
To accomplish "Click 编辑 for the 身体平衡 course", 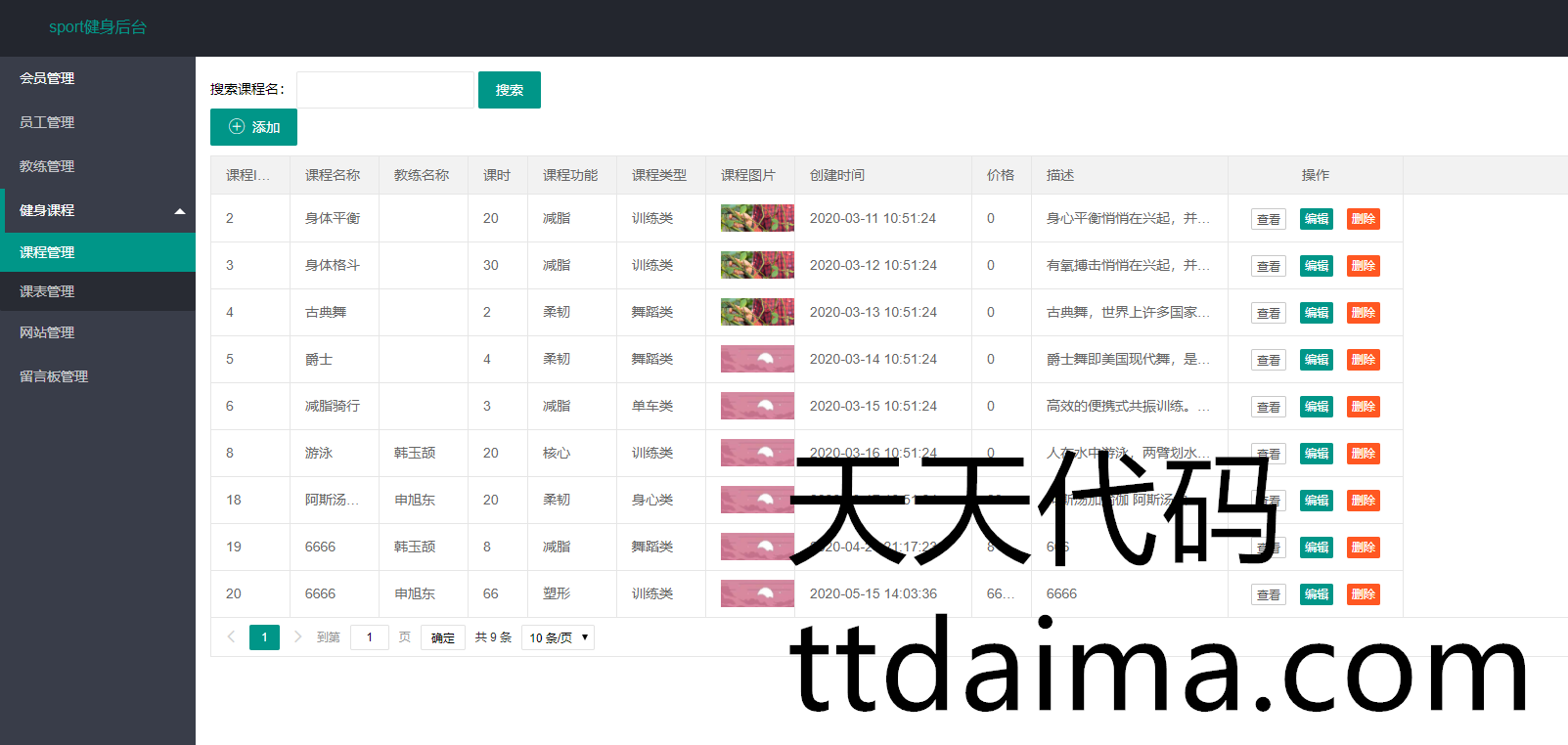I will [x=1316, y=219].
